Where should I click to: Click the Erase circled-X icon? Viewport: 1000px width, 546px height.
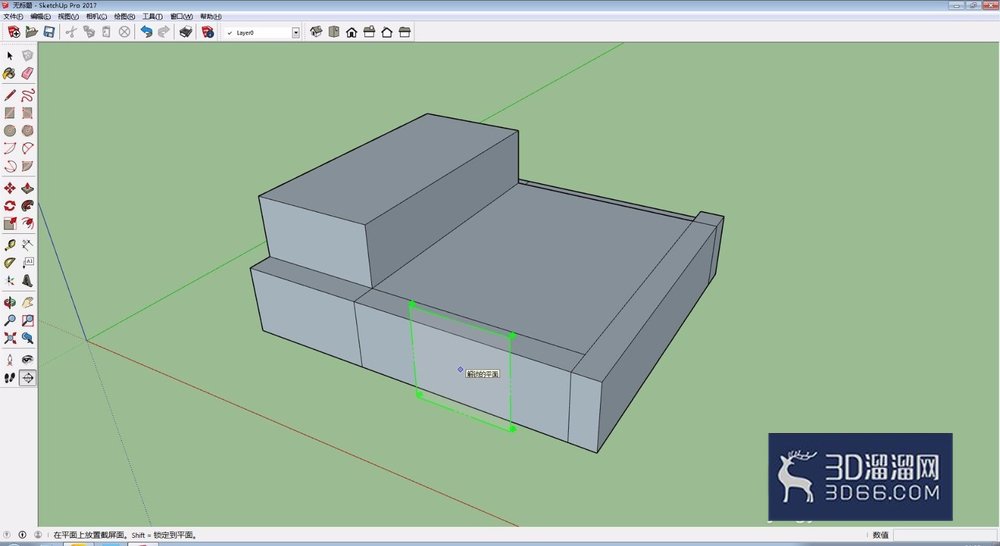[x=124, y=32]
